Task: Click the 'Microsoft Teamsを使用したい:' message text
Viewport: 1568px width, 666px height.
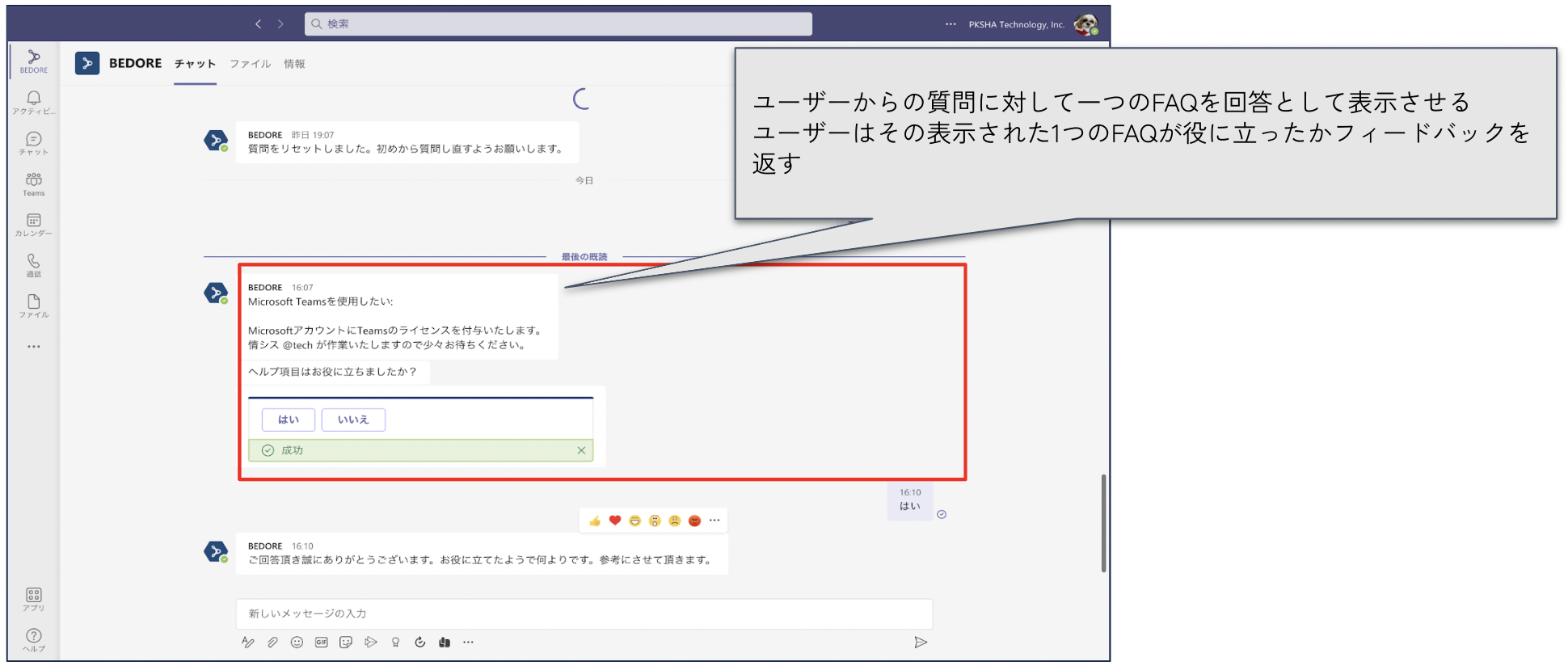Action: click(320, 301)
